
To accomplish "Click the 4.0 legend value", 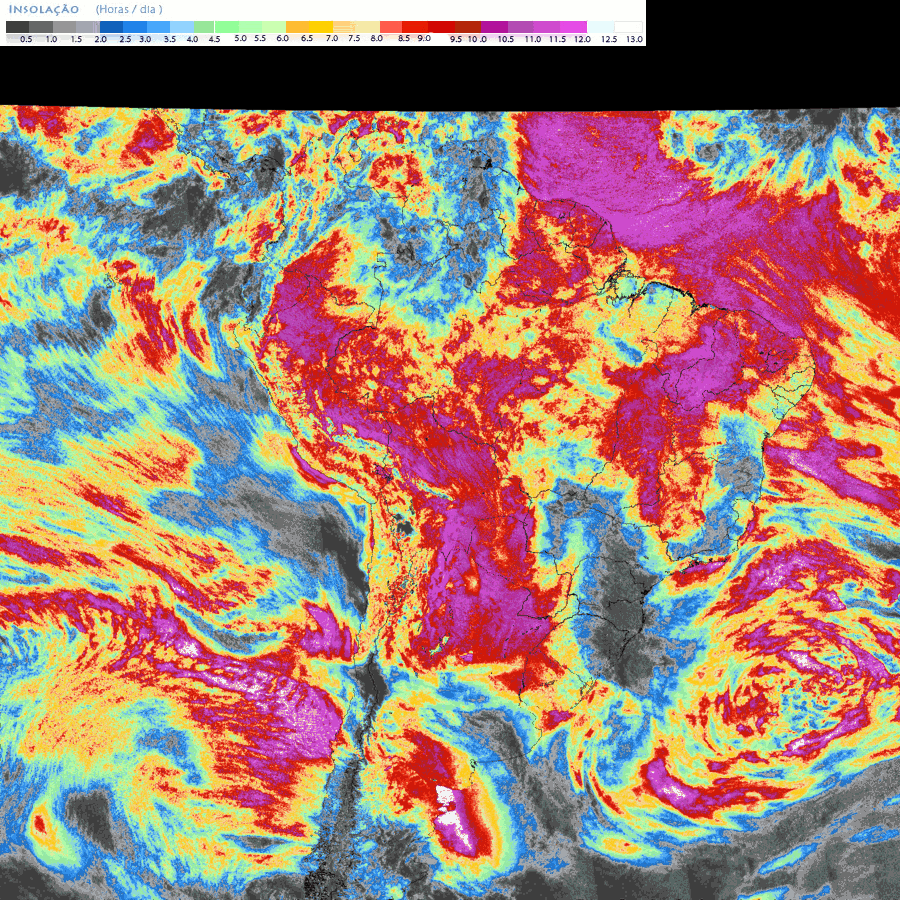I will click(x=192, y=39).
